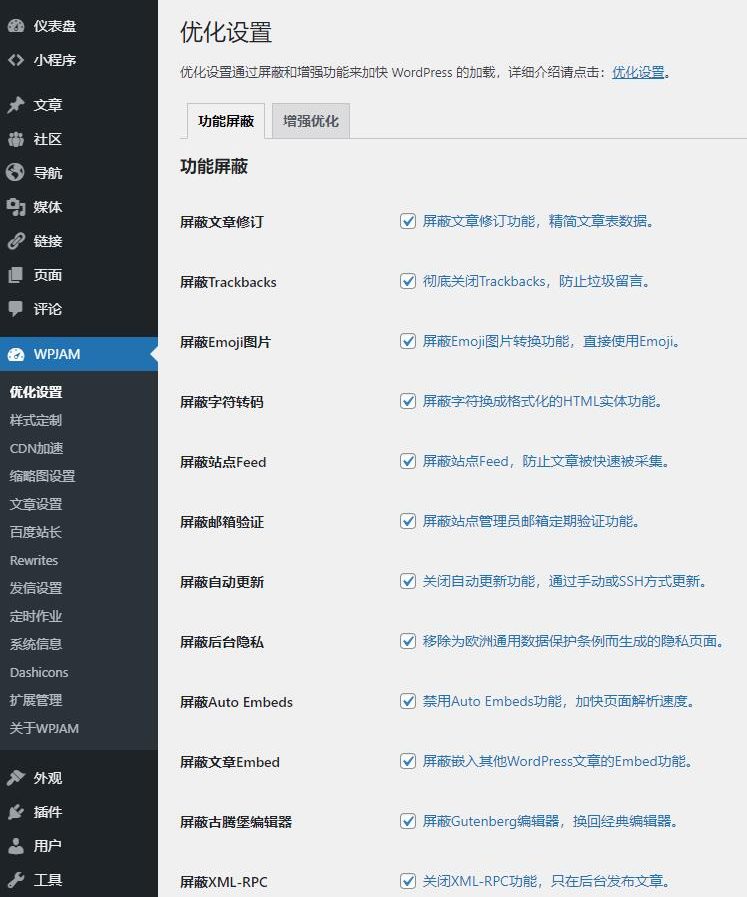This screenshot has width=747, height=897.
Task: Click the 屏蔽古腾堡编辑器 setting label
Action: 236,822
